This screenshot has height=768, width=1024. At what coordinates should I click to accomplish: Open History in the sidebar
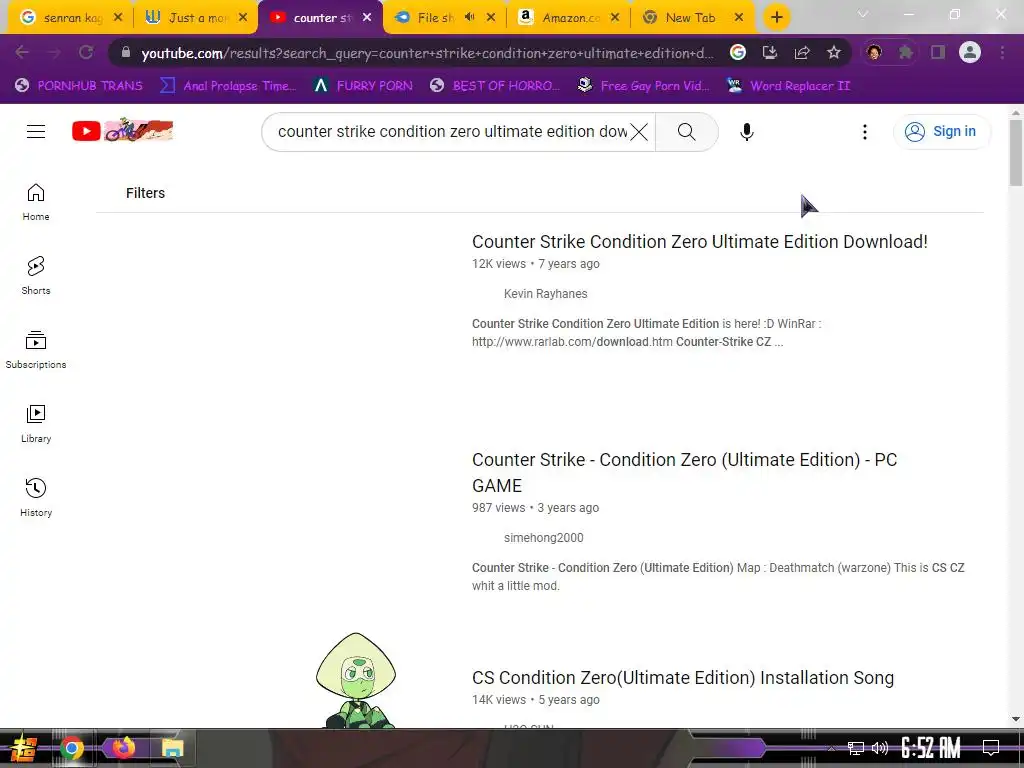(36, 498)
